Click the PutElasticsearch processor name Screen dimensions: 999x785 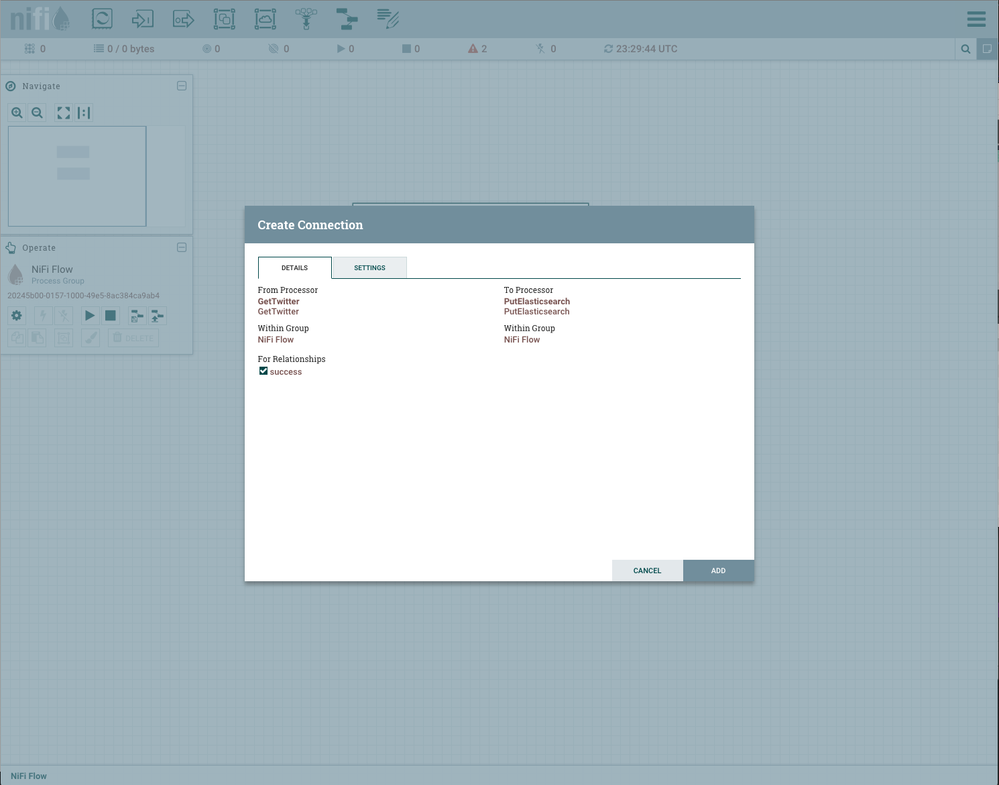[537, 301]
